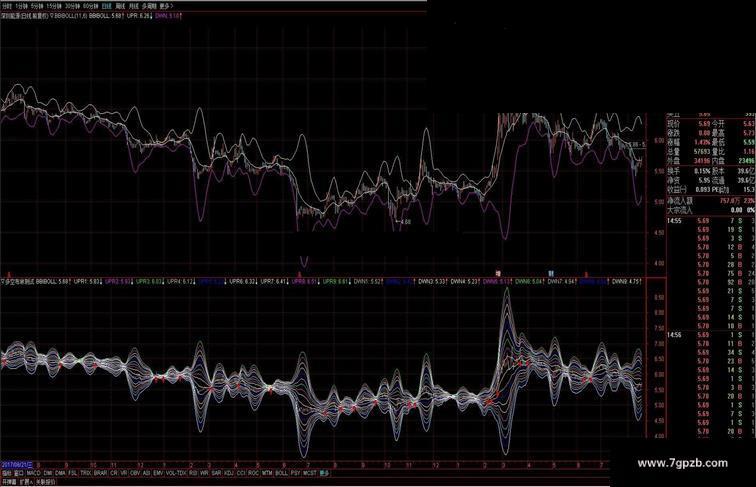This screenshot has width=756, height=487.
Task: Select the BOLL indicator tab
Action: [281, 473]
